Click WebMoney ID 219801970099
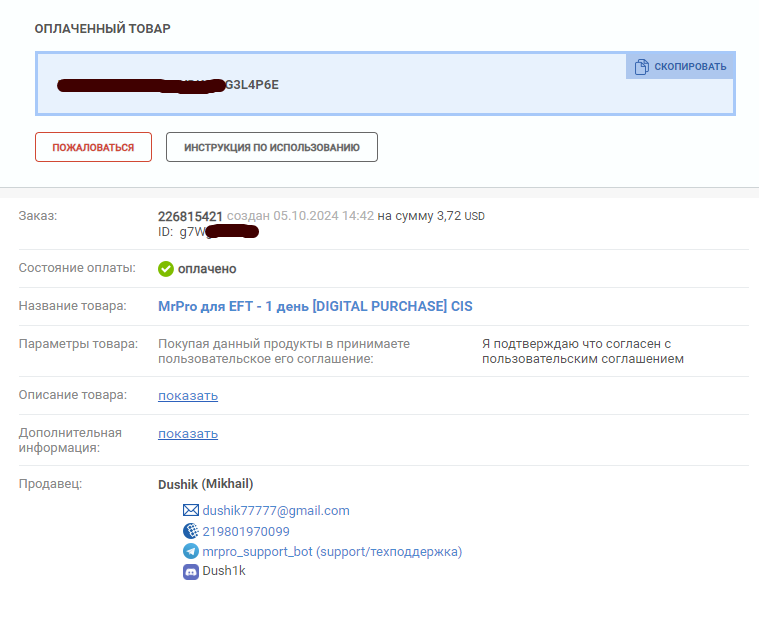 pyautogui.click(x=246, y=531)
